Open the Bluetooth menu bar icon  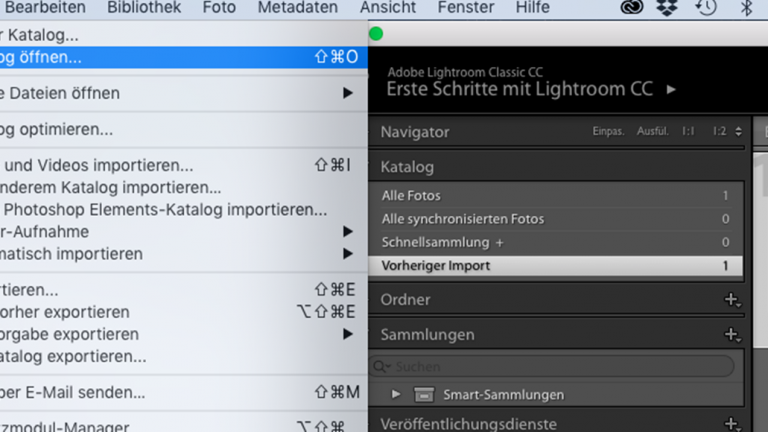(x=746, y=7)
